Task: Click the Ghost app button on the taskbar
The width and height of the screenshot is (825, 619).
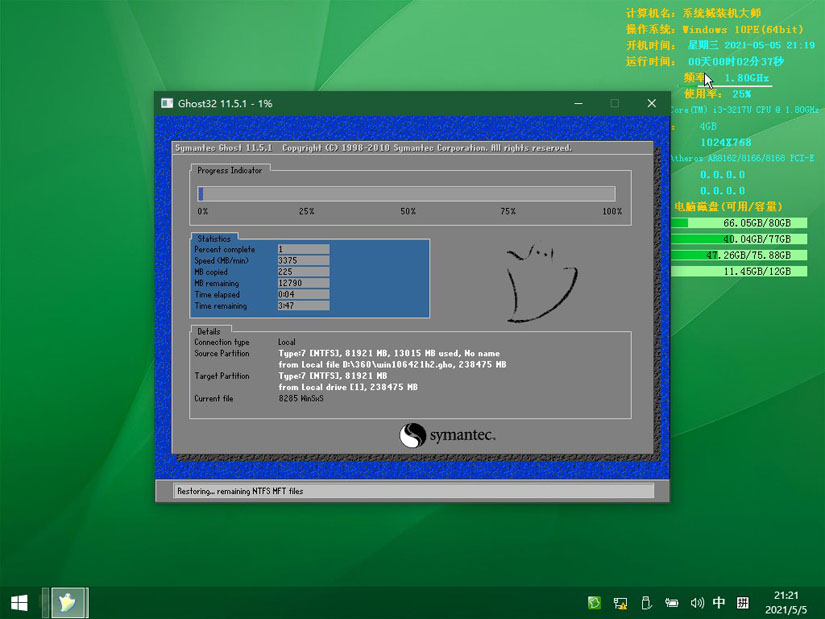Action: point(68,603)
